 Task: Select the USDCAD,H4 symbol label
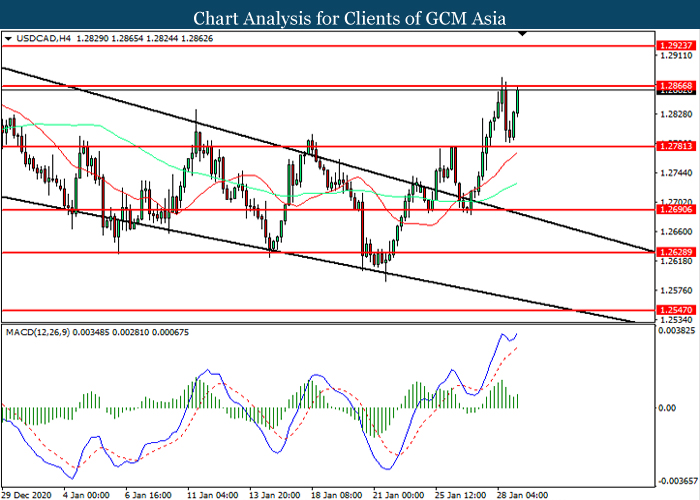39,39
